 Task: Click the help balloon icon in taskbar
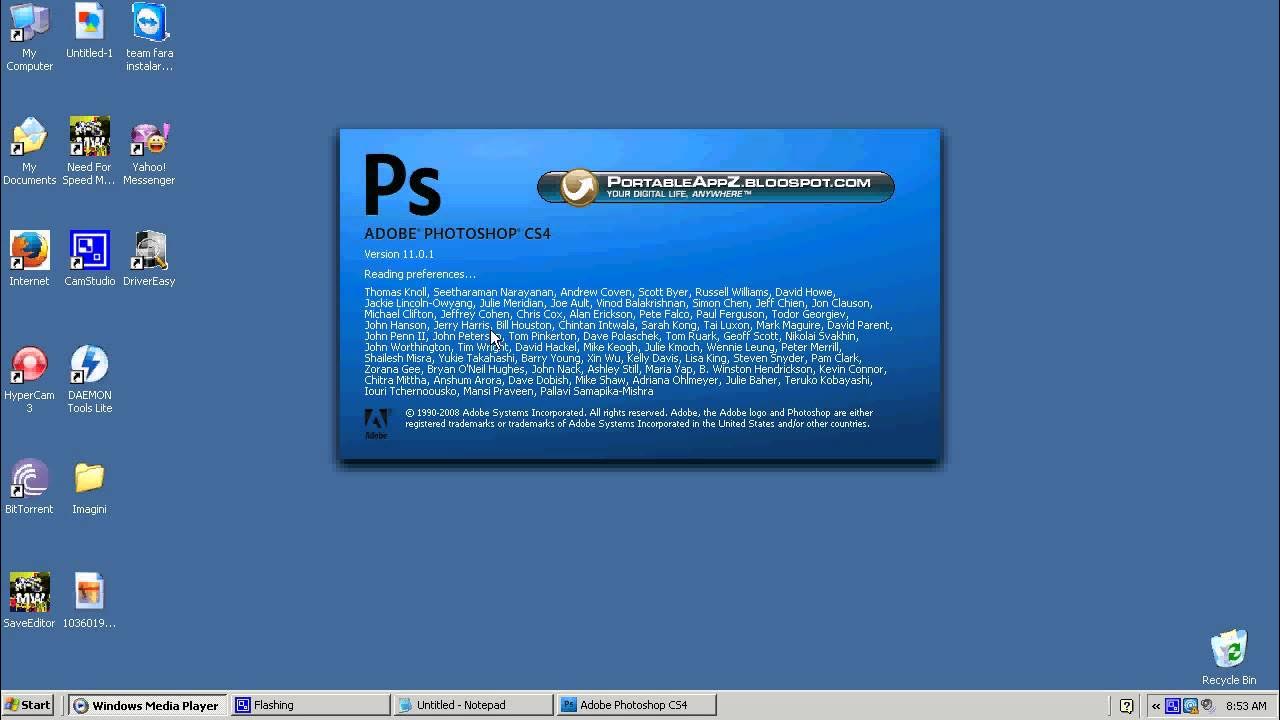[1126, 706]
